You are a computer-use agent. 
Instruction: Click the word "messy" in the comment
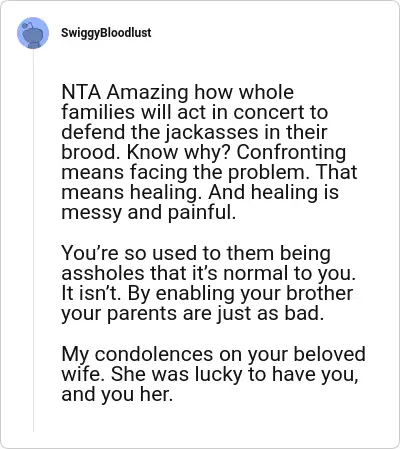click(92, 213)
